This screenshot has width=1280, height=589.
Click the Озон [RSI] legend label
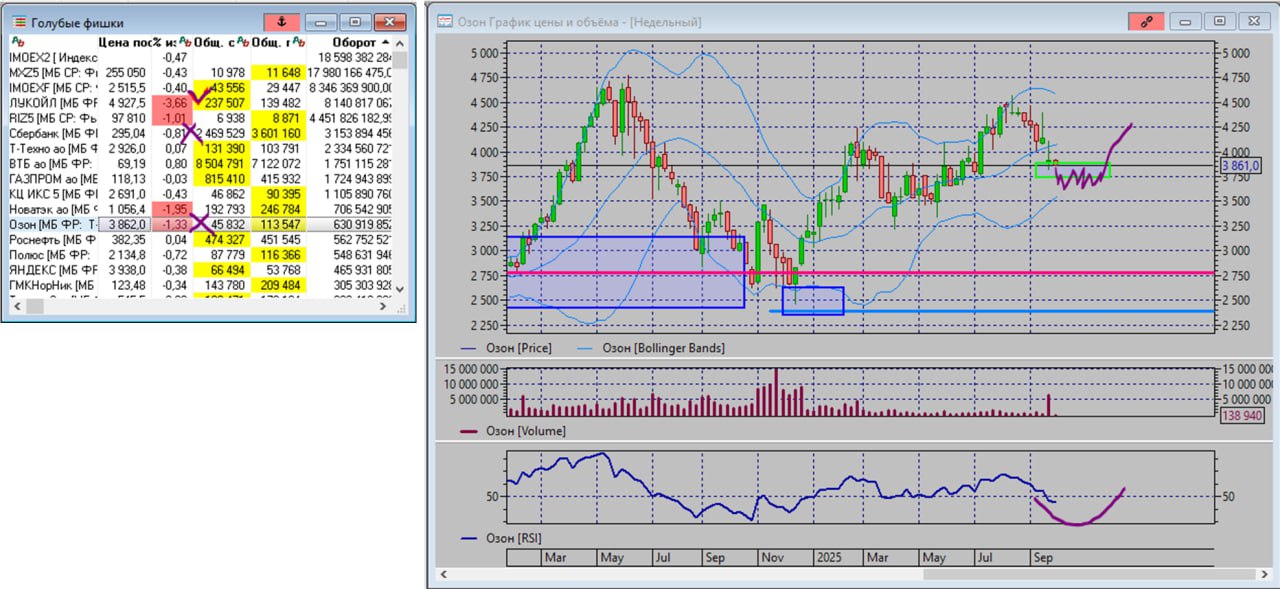click(x=514, y=538)
